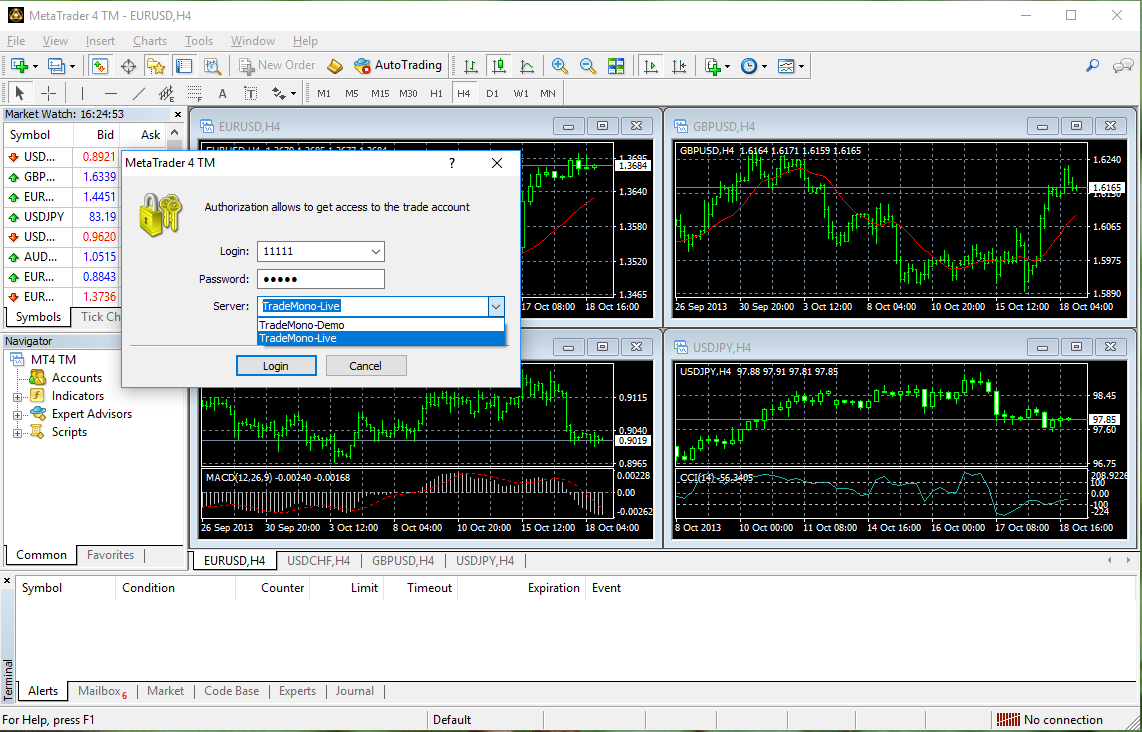
Task: Open the New Chart toolbar icon
Action: coord(19,66)
